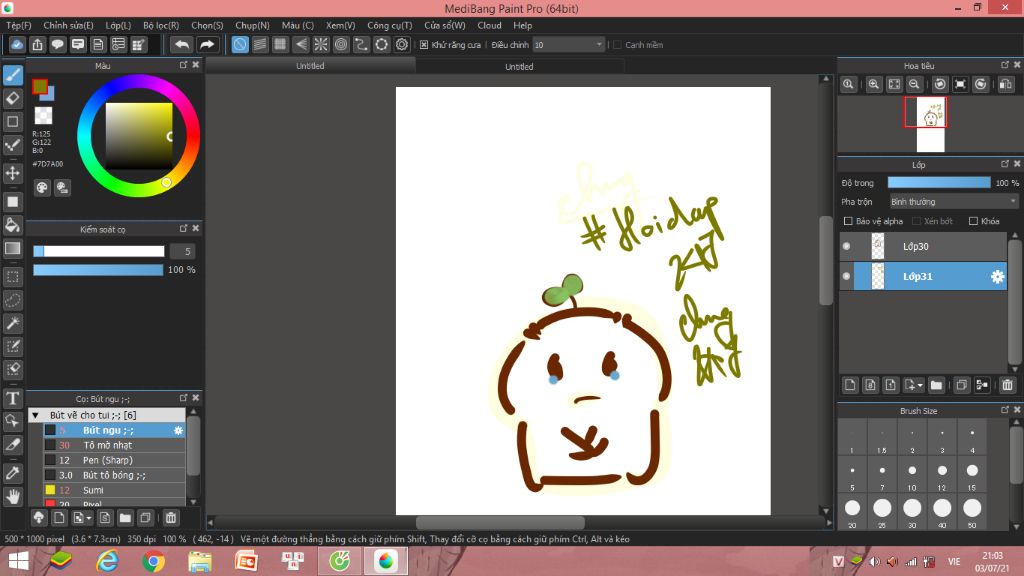Delete the selected layer with the trash icon
1024x576 pixels.
tap(1007, 385)
